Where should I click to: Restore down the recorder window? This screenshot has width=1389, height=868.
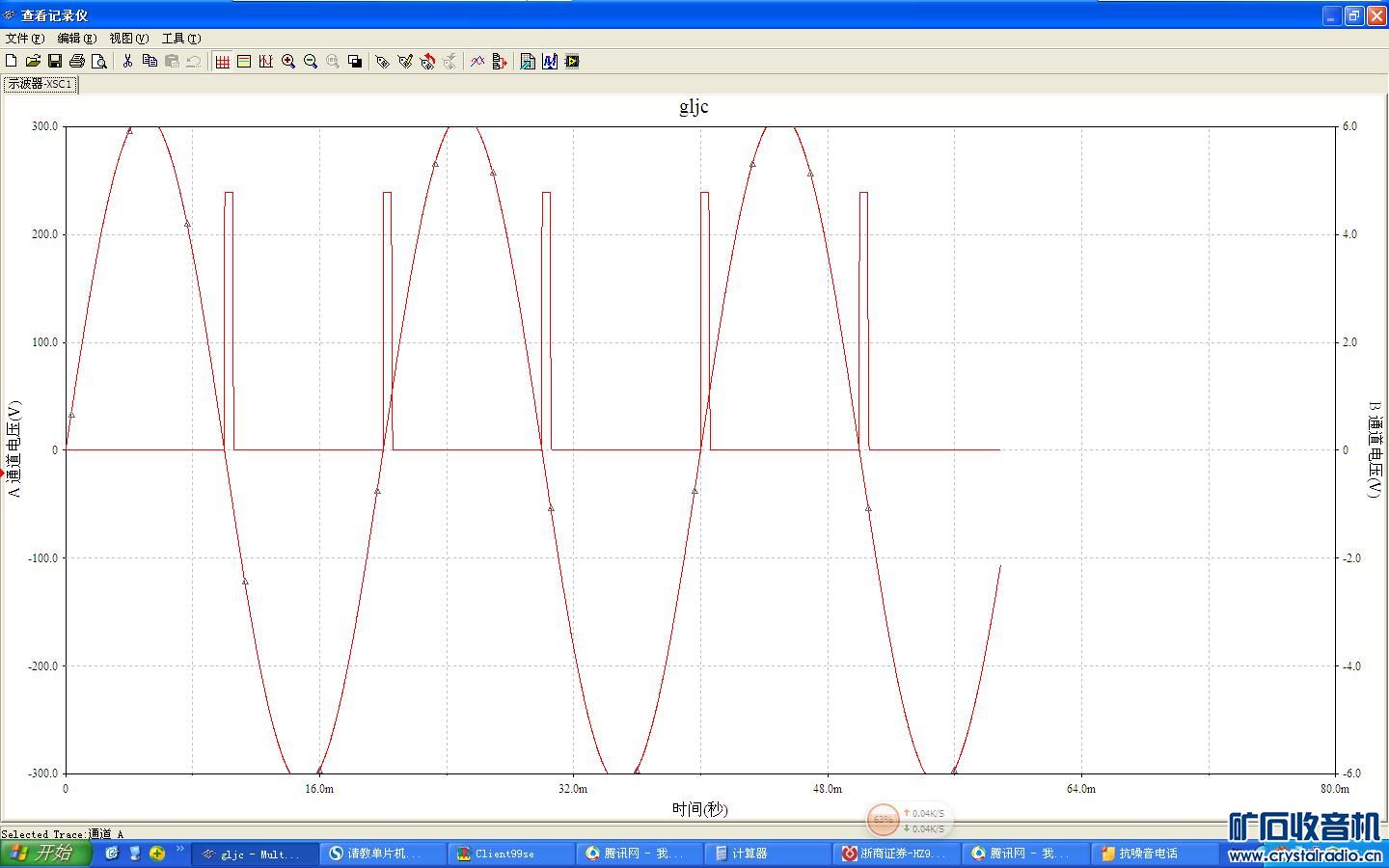1354,15
